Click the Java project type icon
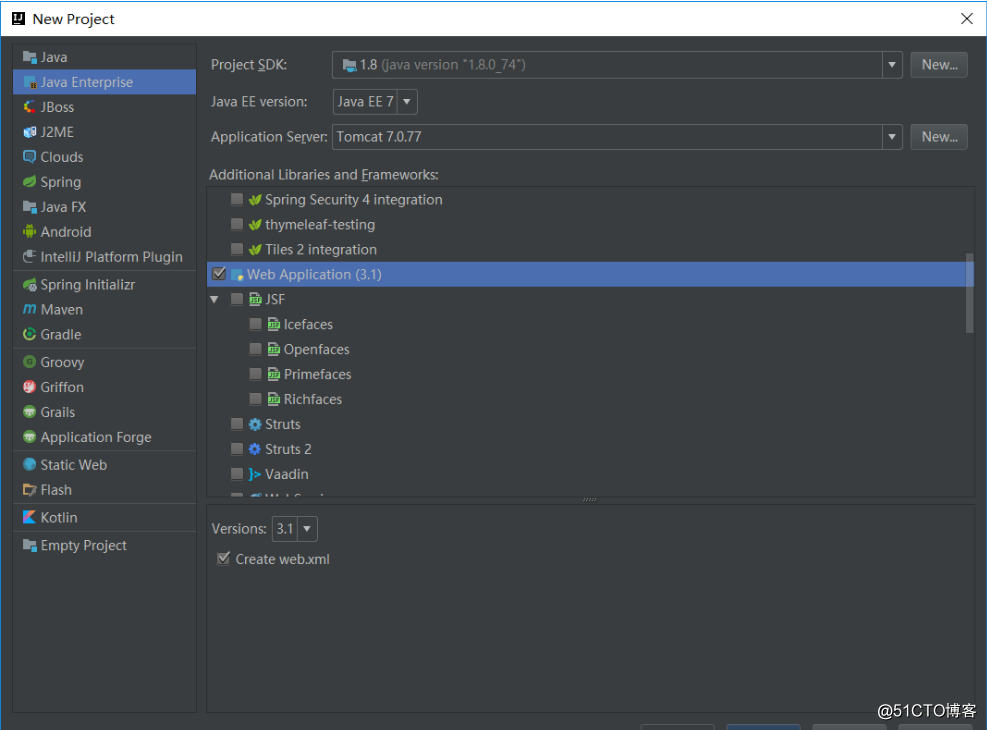The width and height of the screenshot is (987, 730). [x=30, y=57]
